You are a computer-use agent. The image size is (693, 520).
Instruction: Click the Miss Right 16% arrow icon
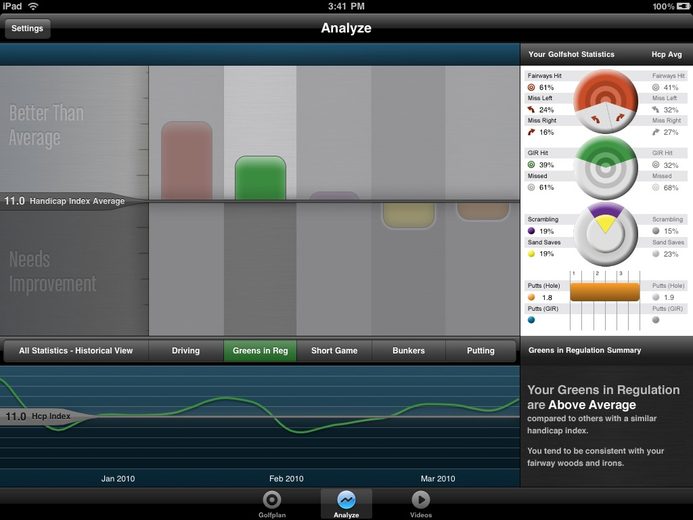tap(531, 132)
